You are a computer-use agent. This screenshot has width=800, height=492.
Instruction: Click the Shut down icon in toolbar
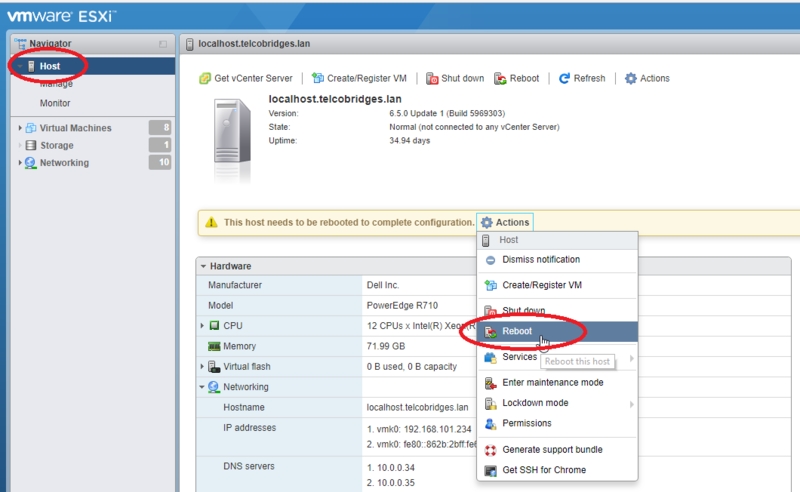click(432, 78)
